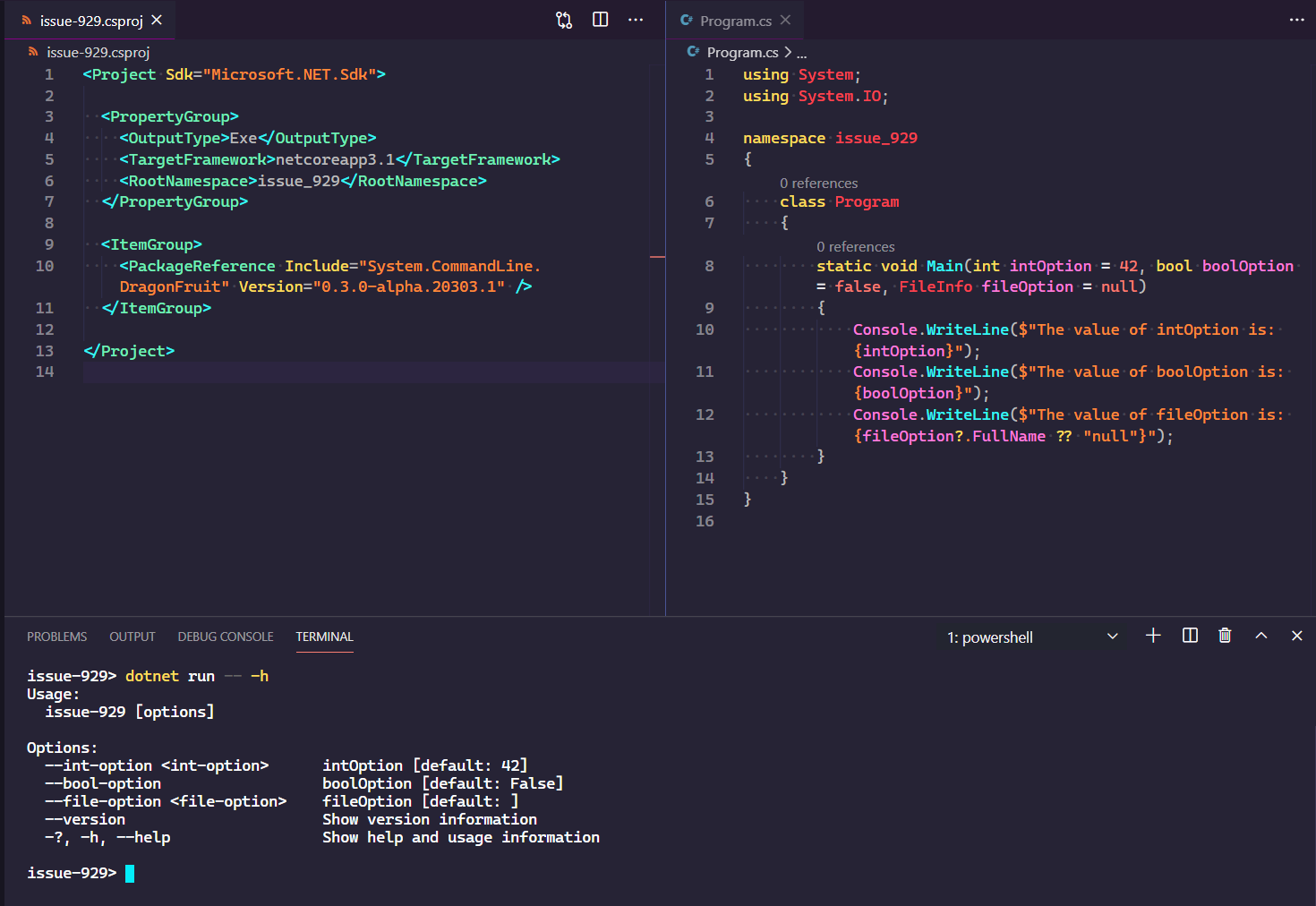1316x906 pixels.
Task: Maximize the panel with the chevron icon
Action: pyautogui.click(x=1260, y=636)
